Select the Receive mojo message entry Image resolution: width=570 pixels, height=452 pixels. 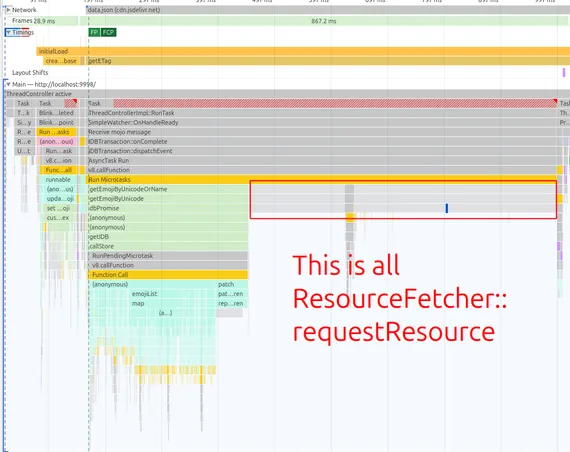click(x=322, y=132)
